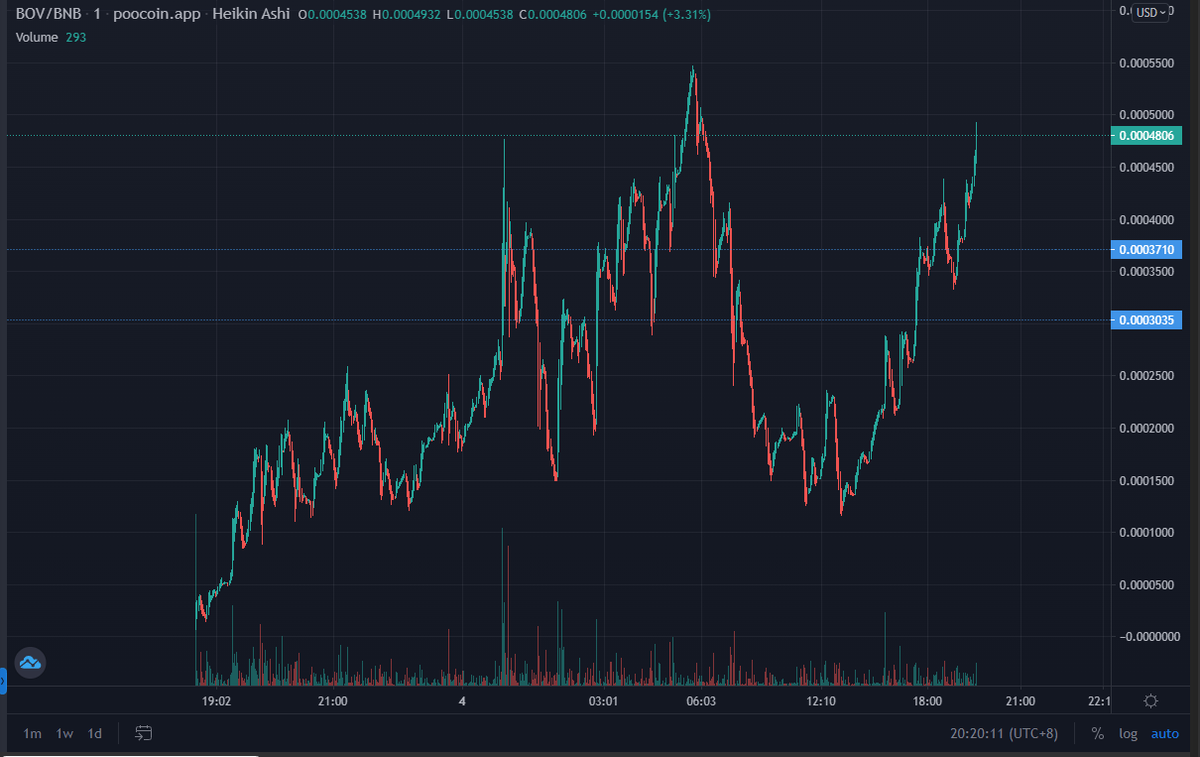Select the 1d time range
Image resolution: width=1200 pixels, height=757 pixels.
(95, 733)
